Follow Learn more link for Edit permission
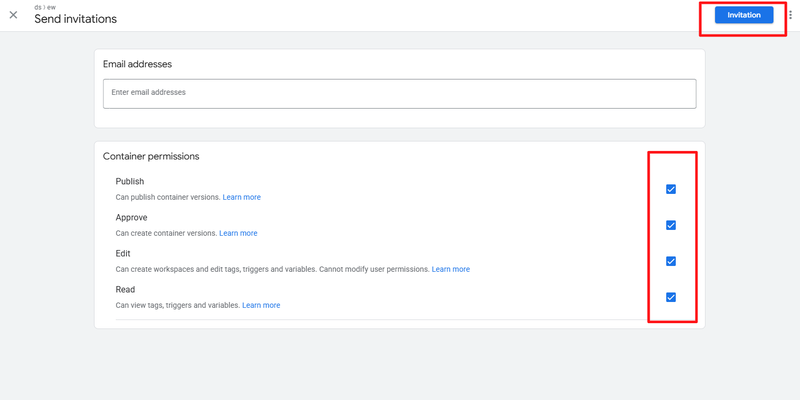800x400 pixels. pos(450,269)
